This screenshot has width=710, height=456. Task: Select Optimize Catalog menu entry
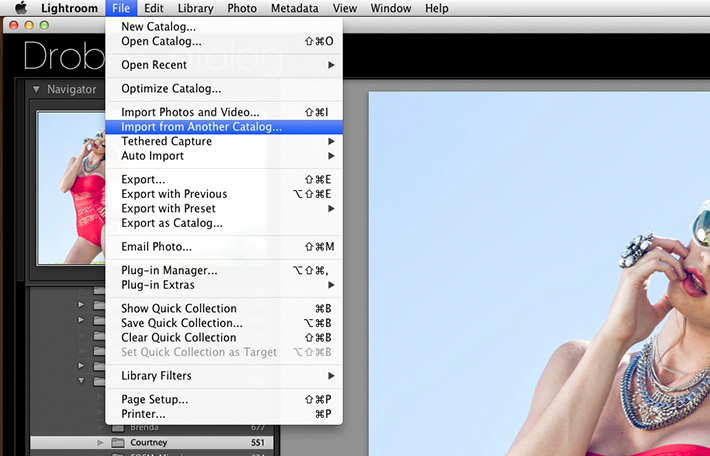pyautogui.click(x=224, y=88)
